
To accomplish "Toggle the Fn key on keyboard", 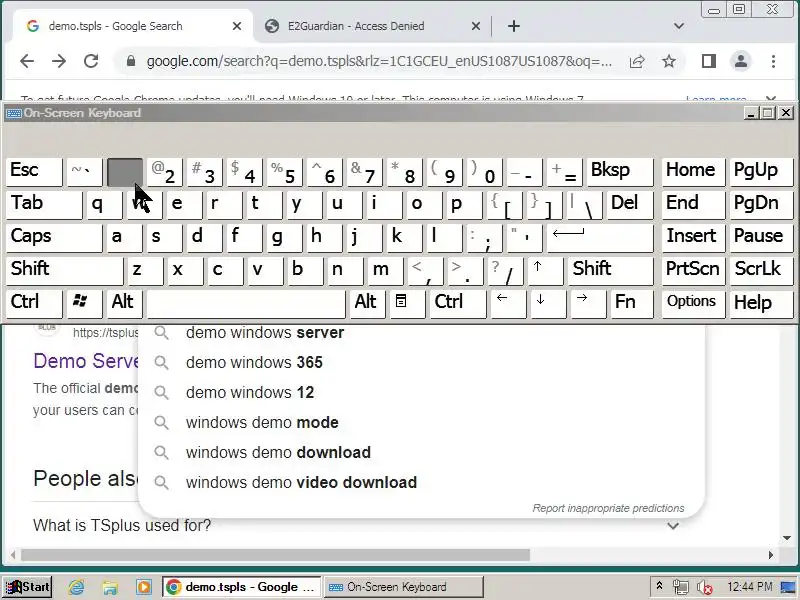I will pos(632,303).
